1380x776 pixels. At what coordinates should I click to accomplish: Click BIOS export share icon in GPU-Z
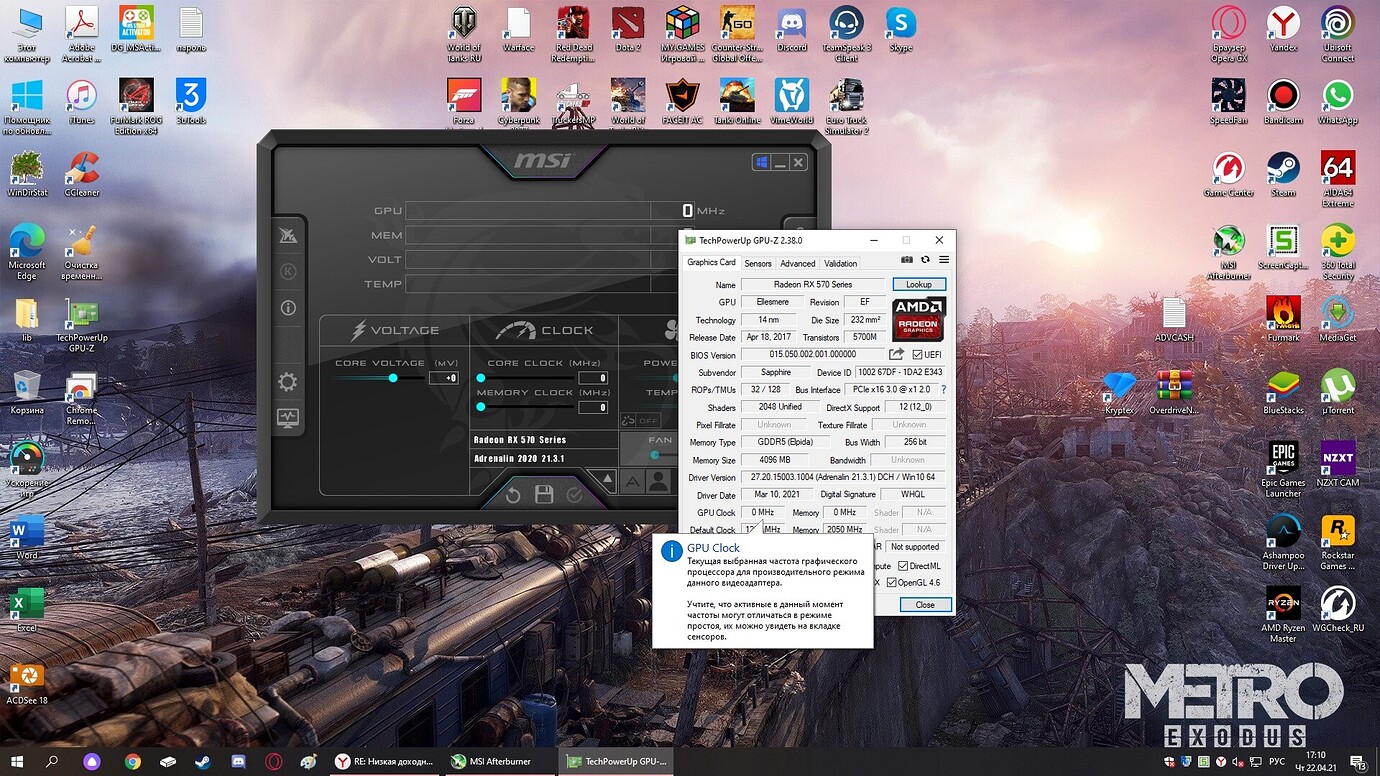coord(896,354)
